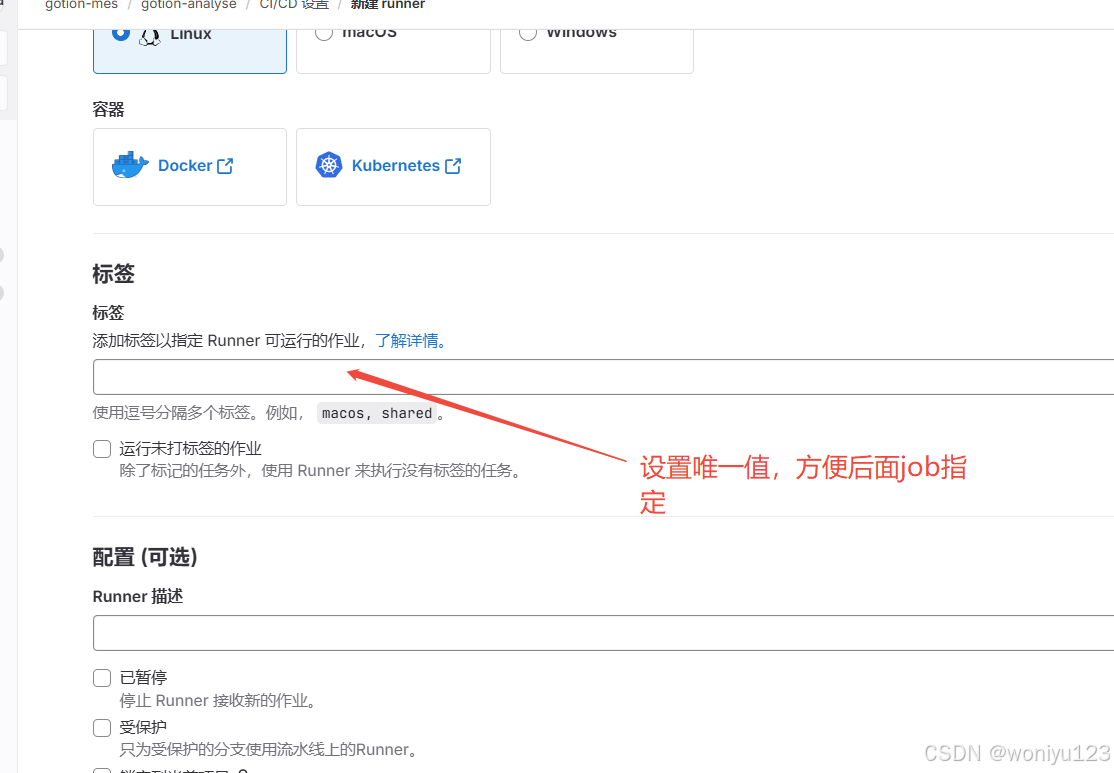Enable the 受保护 protected runner checkbox
1114x773 pixels.
click(x=101, y=727)
